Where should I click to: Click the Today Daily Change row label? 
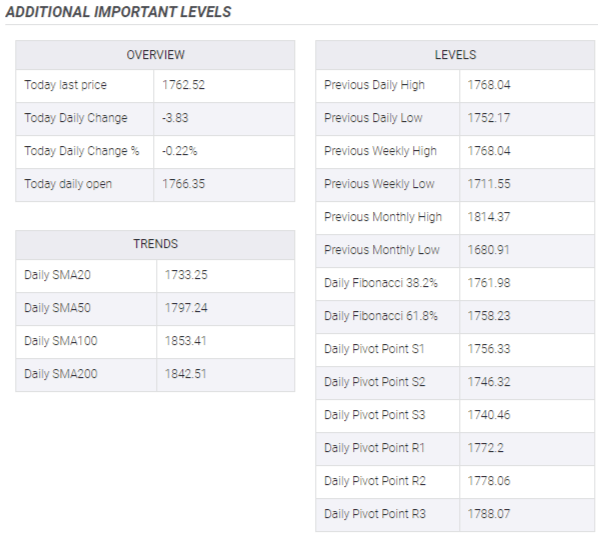tap(76, 118)
